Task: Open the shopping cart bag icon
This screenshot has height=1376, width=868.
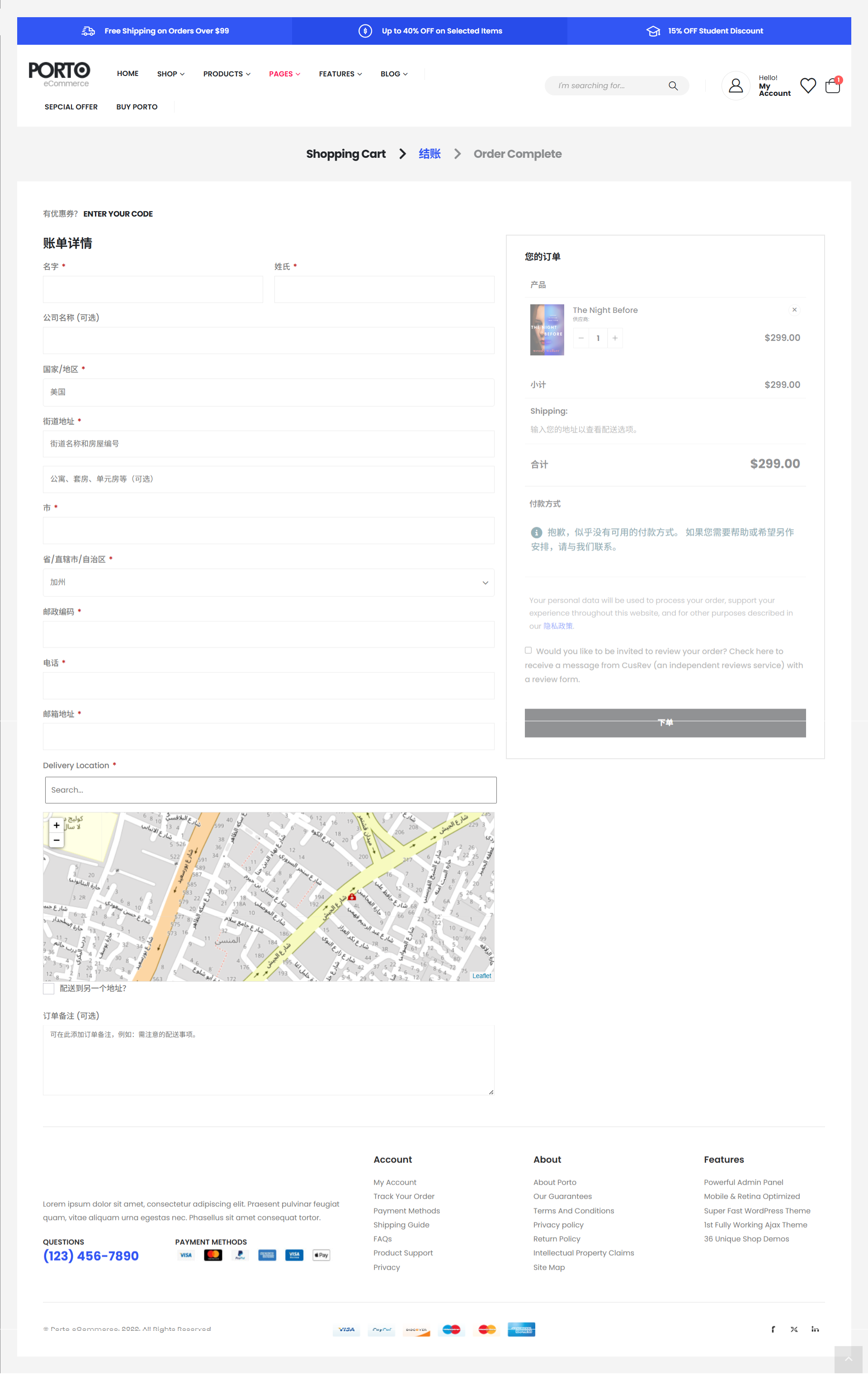Action: (833, 86)
